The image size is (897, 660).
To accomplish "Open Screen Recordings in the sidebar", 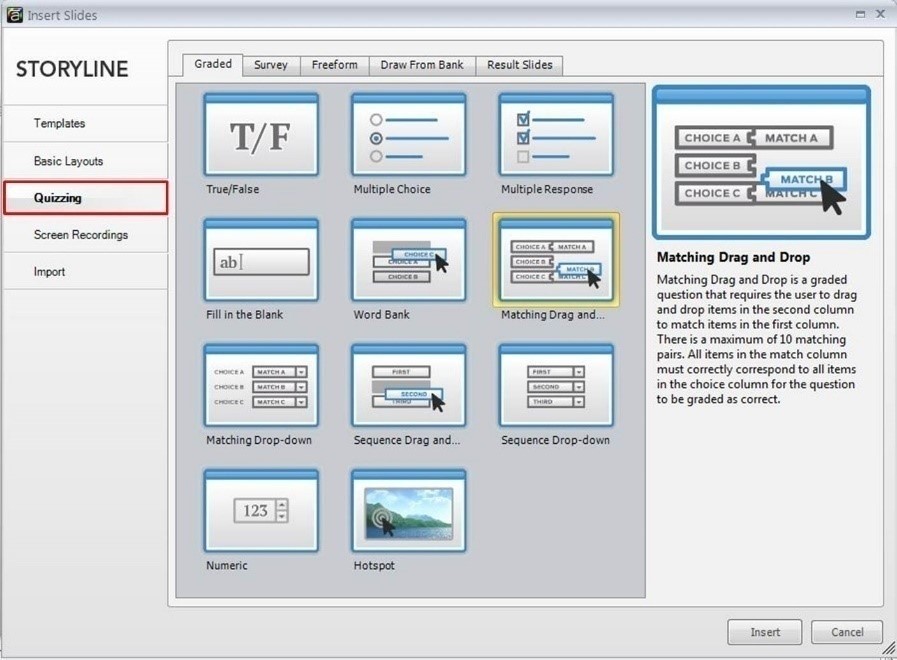I will click(x=85, y=234).
